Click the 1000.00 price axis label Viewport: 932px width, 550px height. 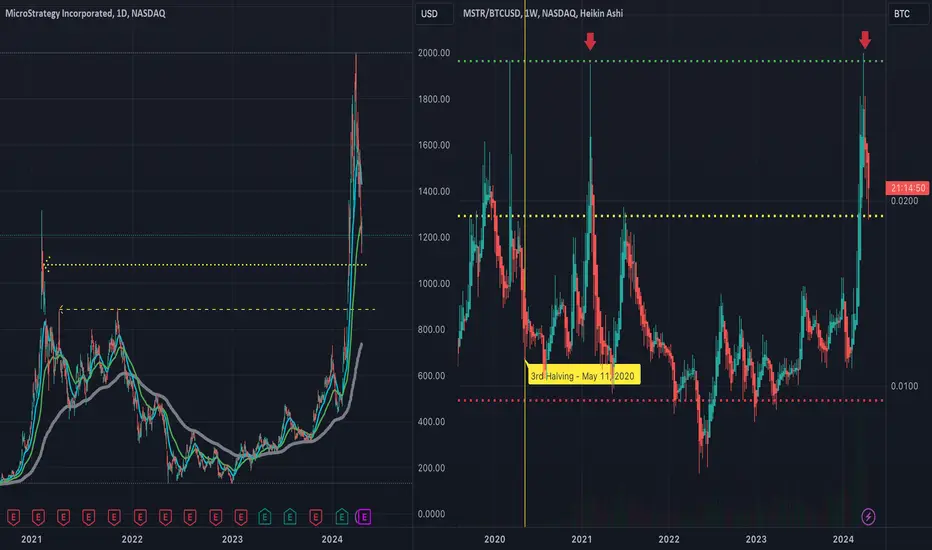pyautogui.click(x=434, y=284)
